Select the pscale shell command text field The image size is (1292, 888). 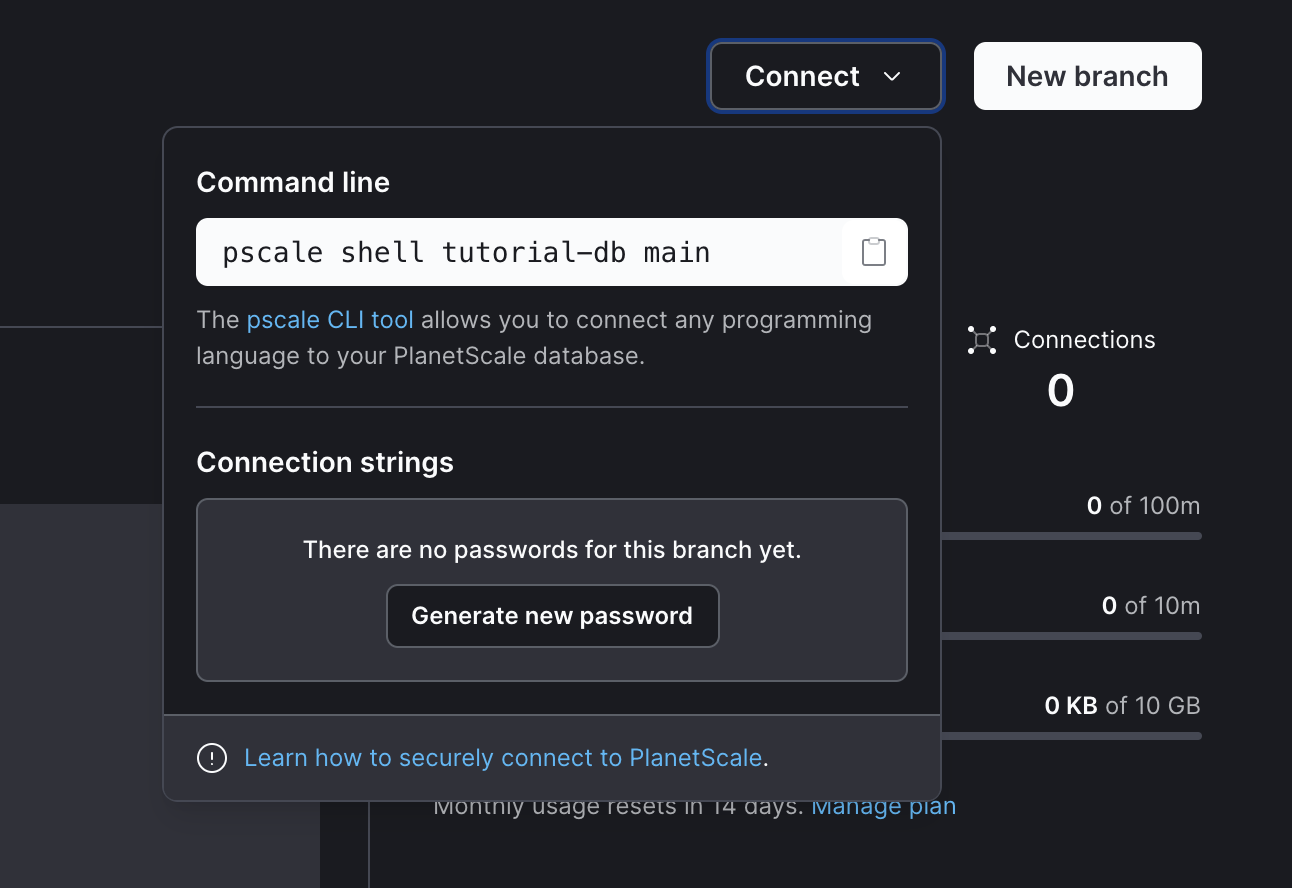click(x=520, y=251)
